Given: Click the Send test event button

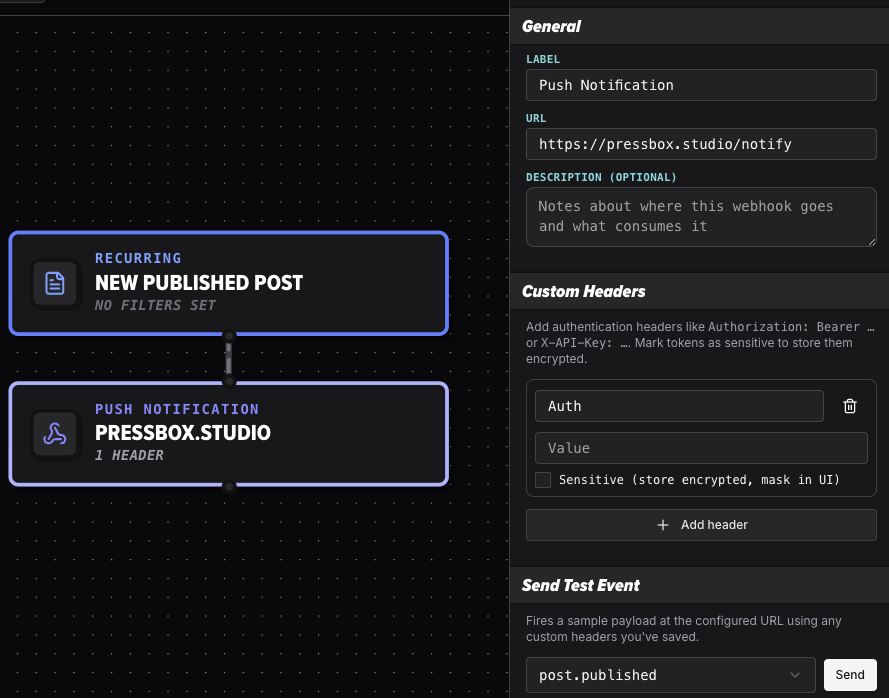Looking at the screenshot, I should pyautogui.click(x=850, y=675).
